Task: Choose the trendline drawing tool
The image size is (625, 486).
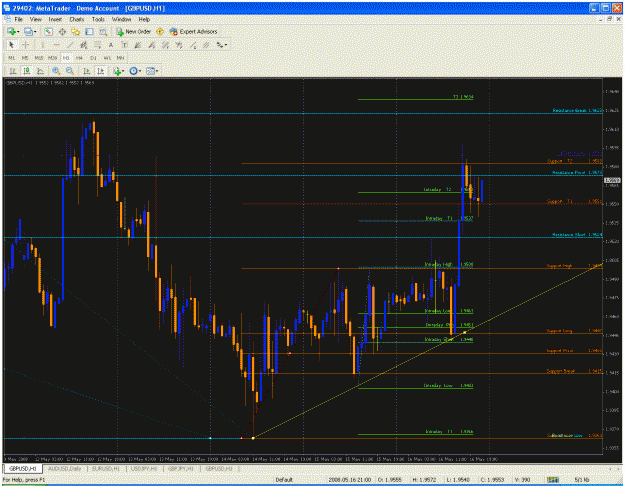Action: click(x=70, y=45)
